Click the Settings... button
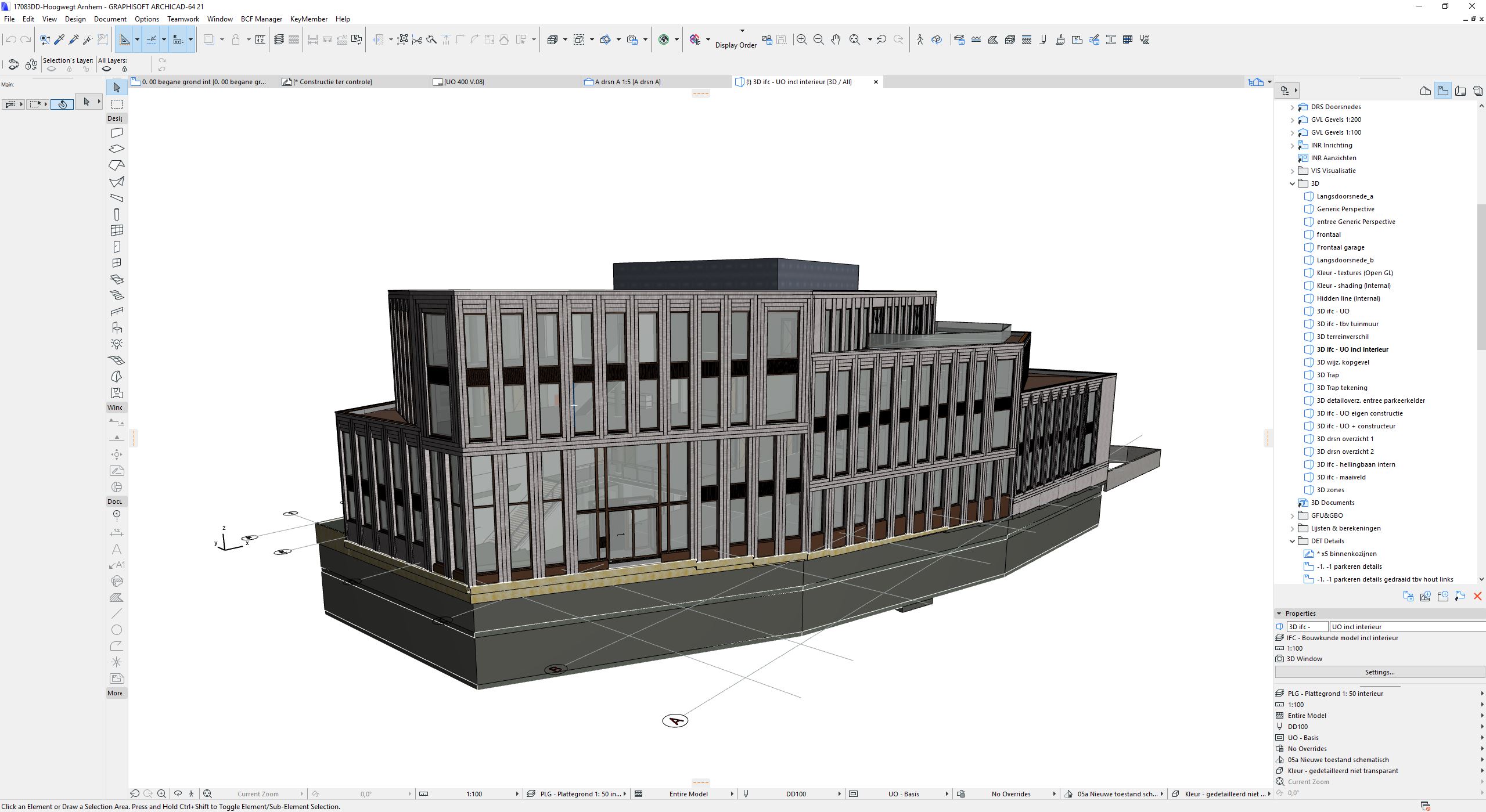Screen dimensions: 1486x812 tap(1379, 672)
